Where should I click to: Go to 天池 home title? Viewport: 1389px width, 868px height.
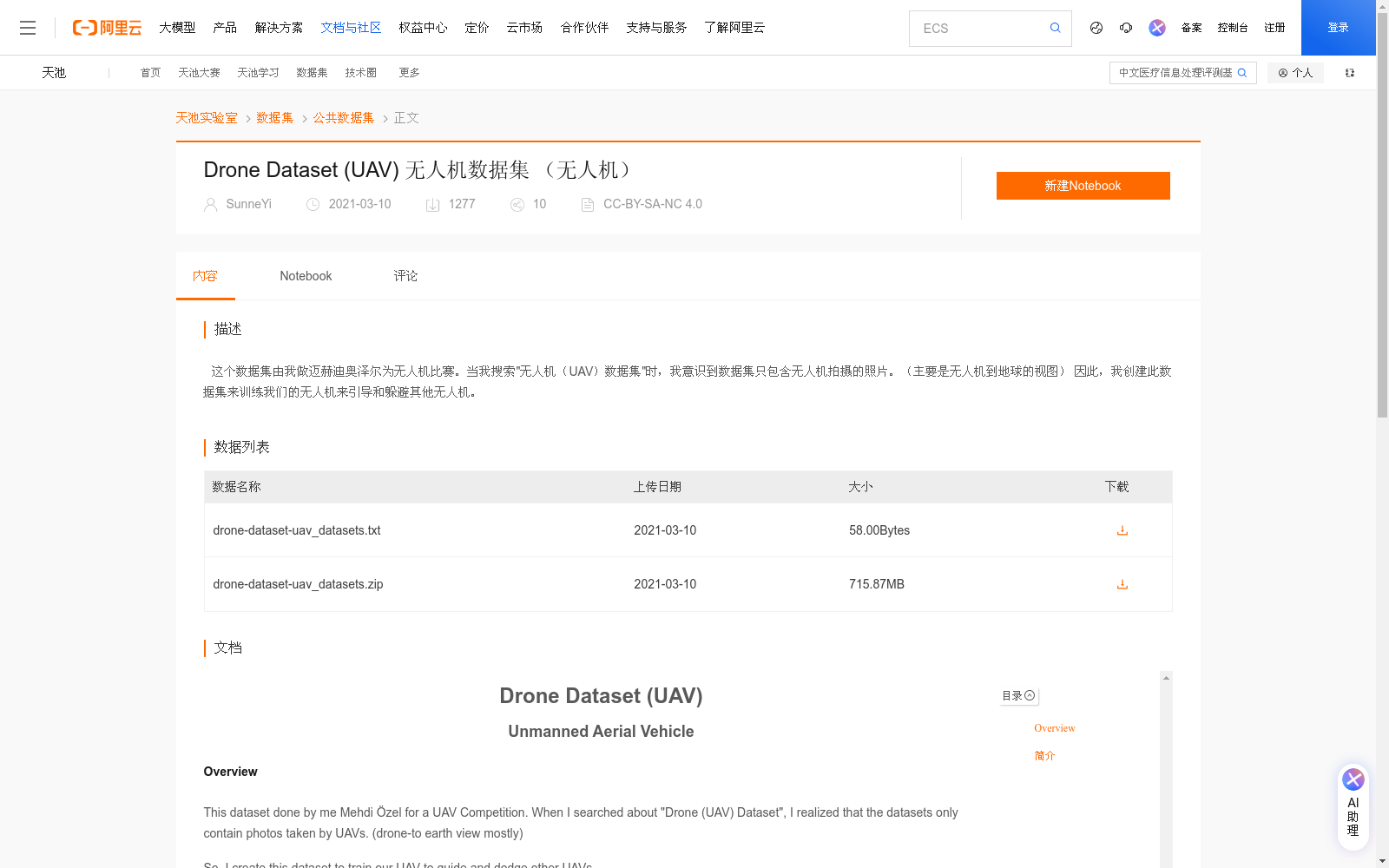point(54,73)
